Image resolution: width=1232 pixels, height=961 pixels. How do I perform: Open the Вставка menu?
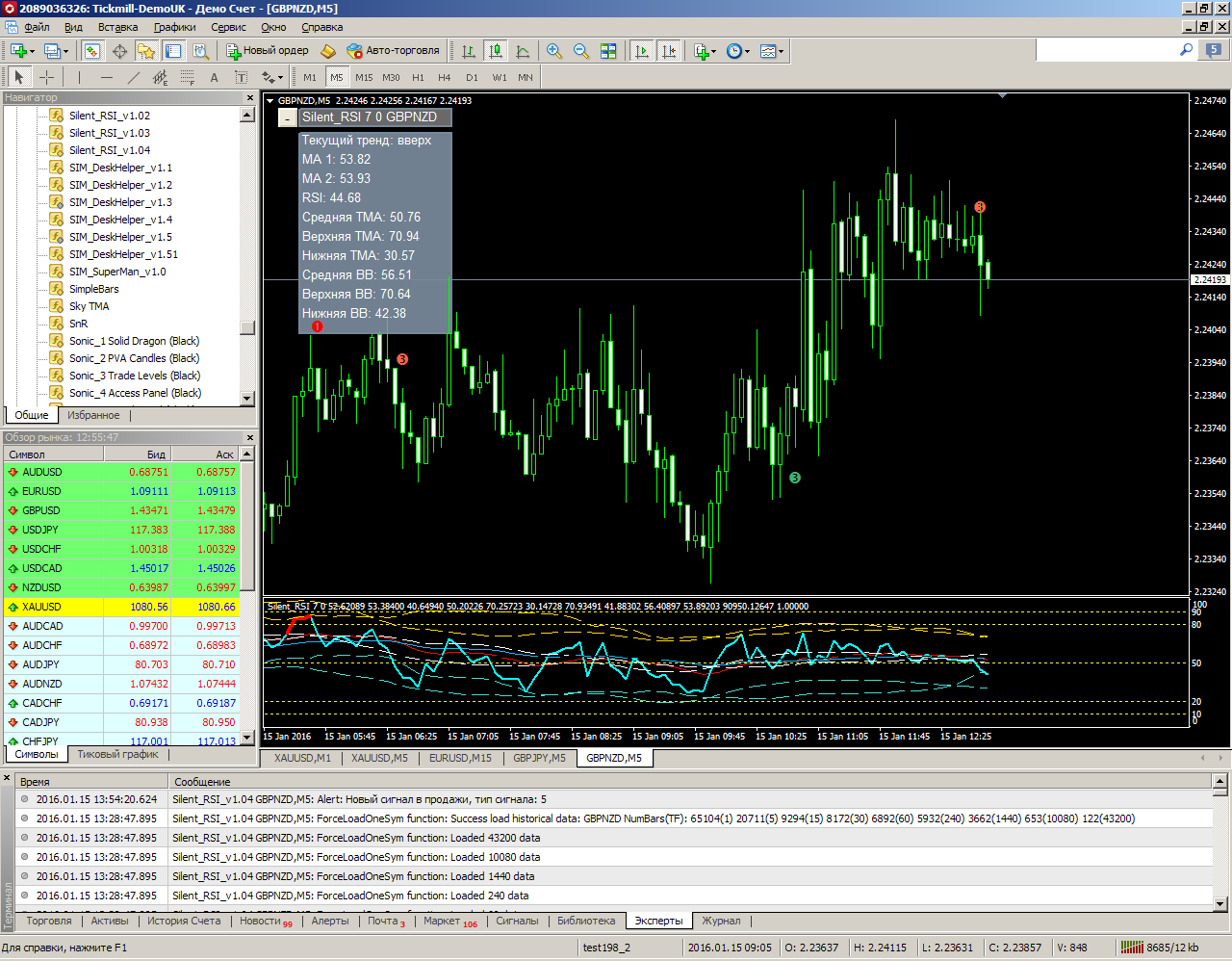(117, 27)
